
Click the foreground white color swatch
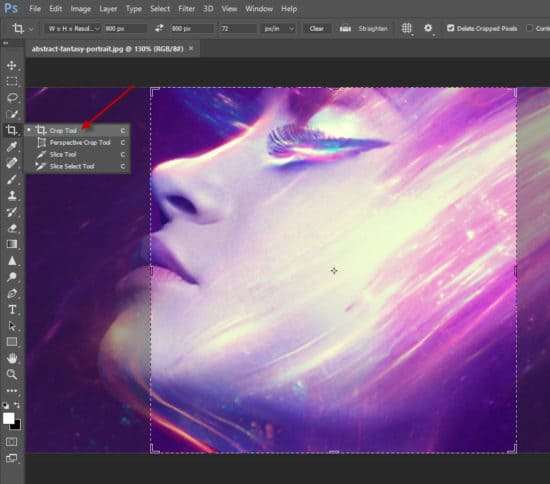[8, 418]
